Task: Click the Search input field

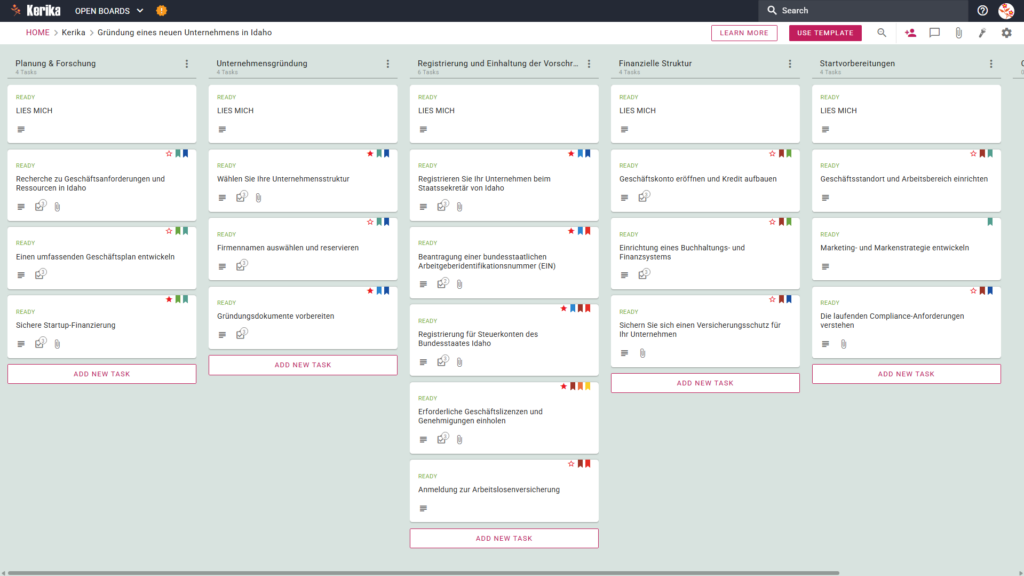Action: (x=863, y=10)
